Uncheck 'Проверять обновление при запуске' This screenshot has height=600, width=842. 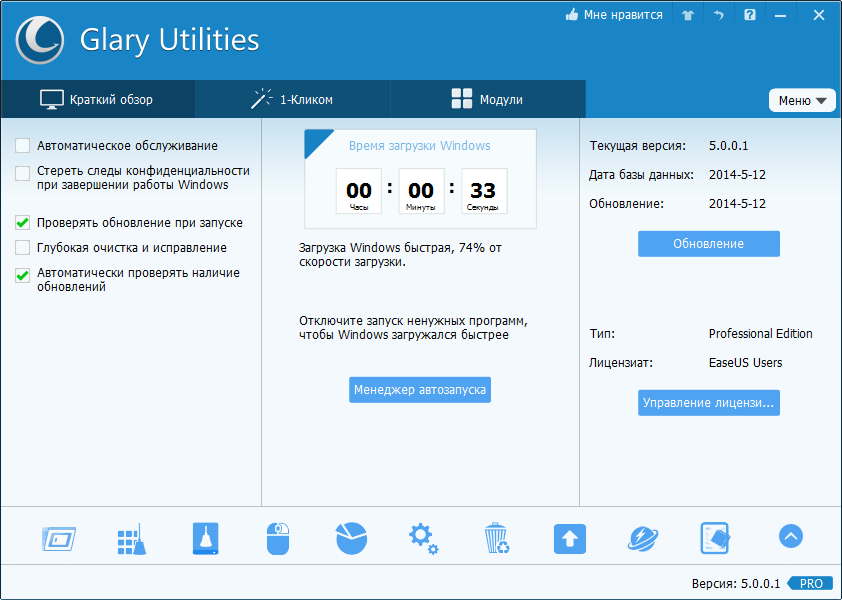[23, 222]
